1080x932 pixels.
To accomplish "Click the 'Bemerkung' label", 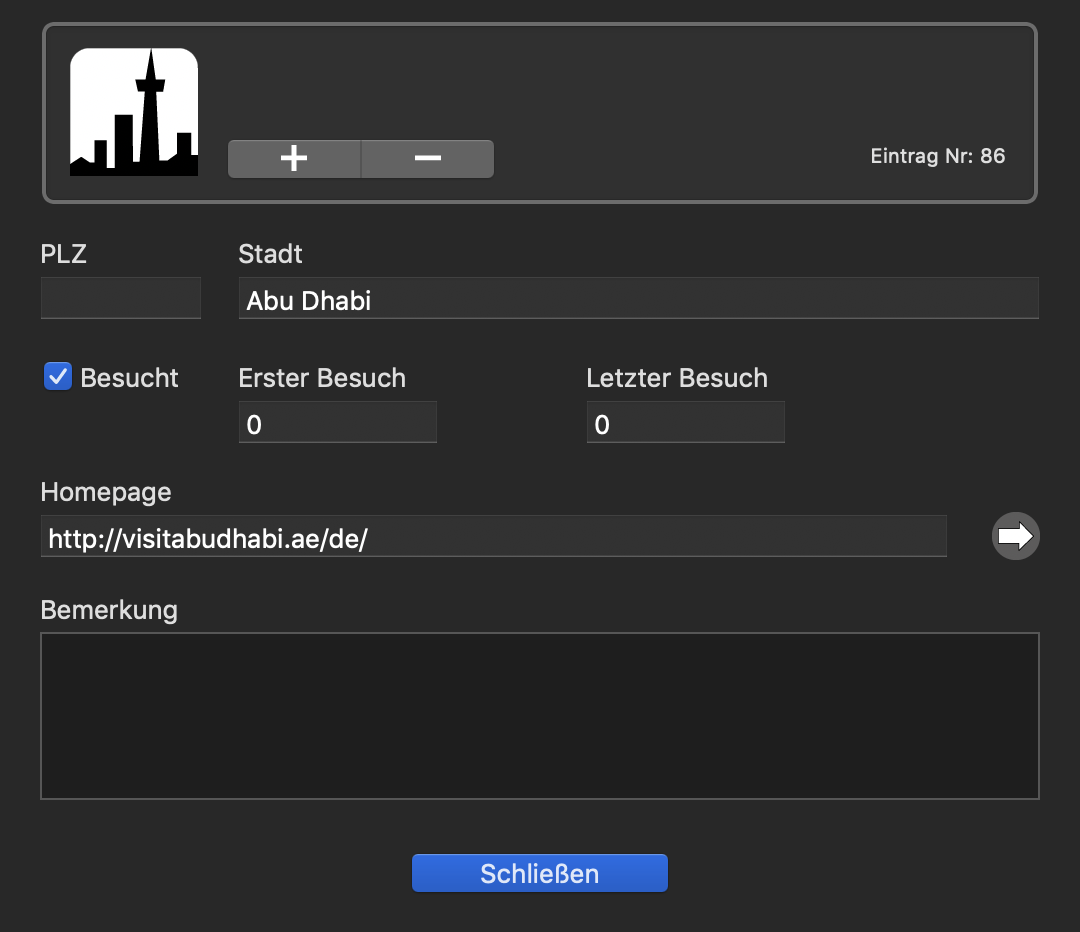I will click(110, 611).
